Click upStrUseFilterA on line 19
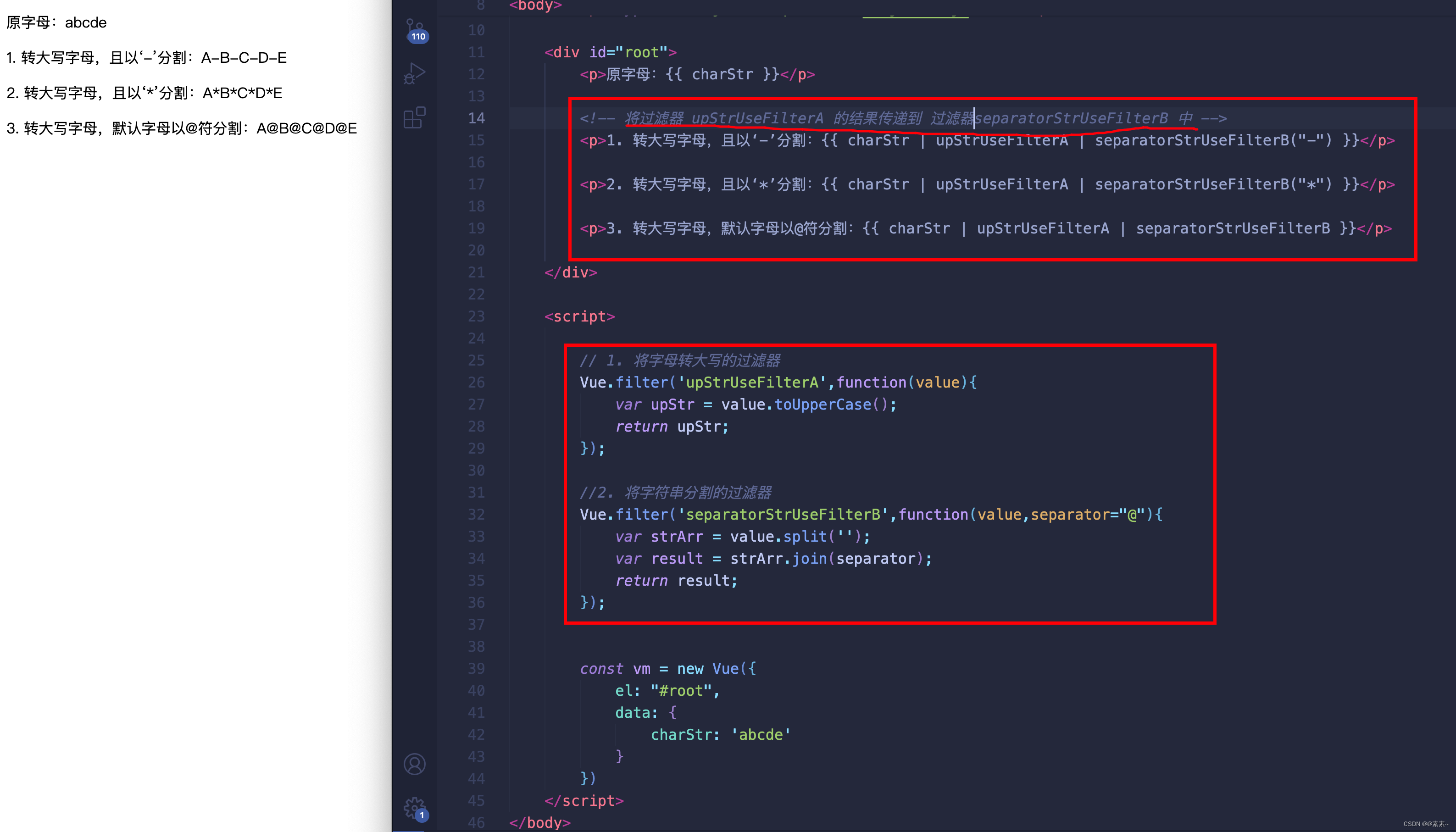This screenshot has height=832, width=1456. point(1043,228)
